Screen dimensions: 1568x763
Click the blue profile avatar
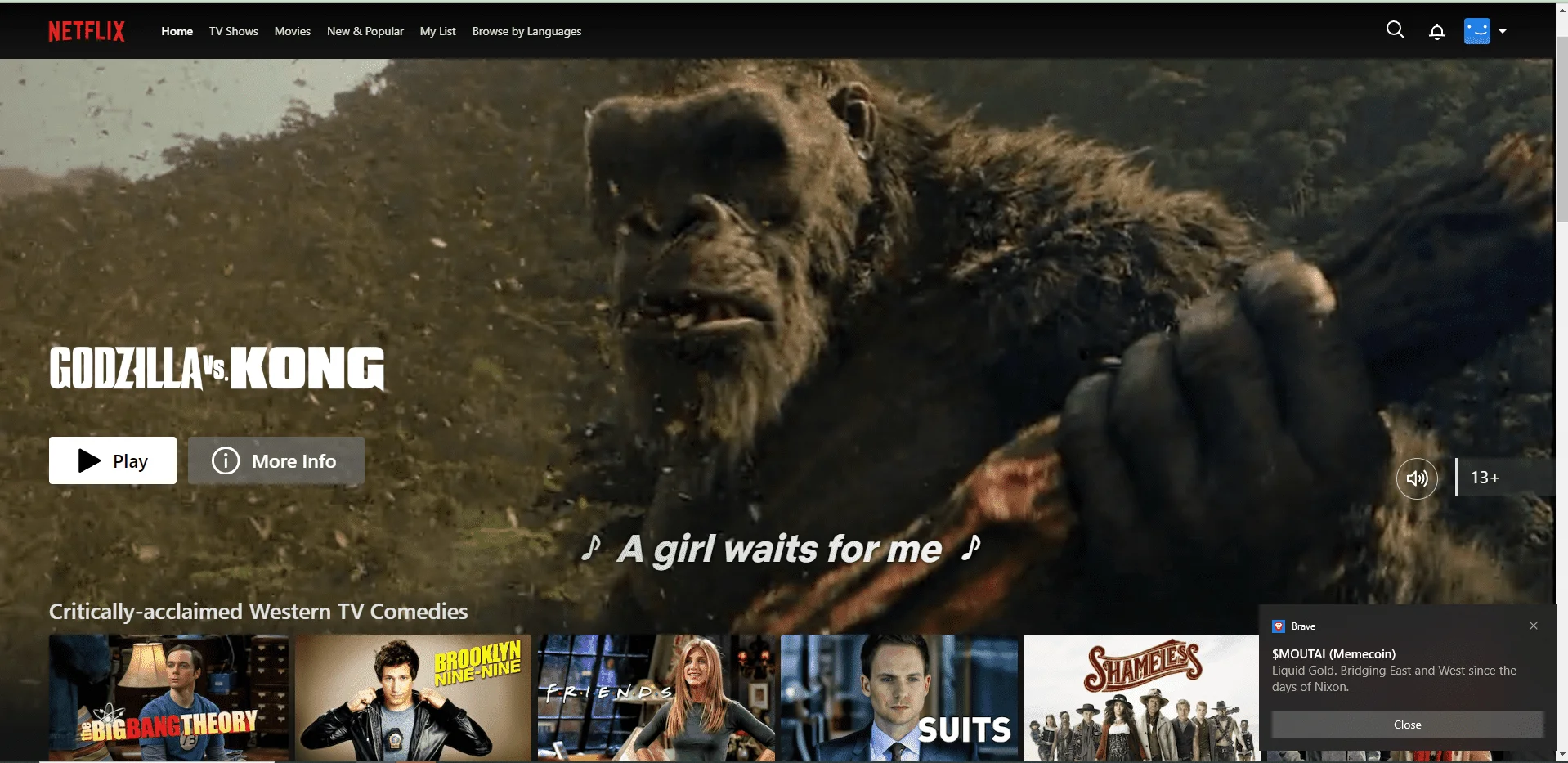1477,31
